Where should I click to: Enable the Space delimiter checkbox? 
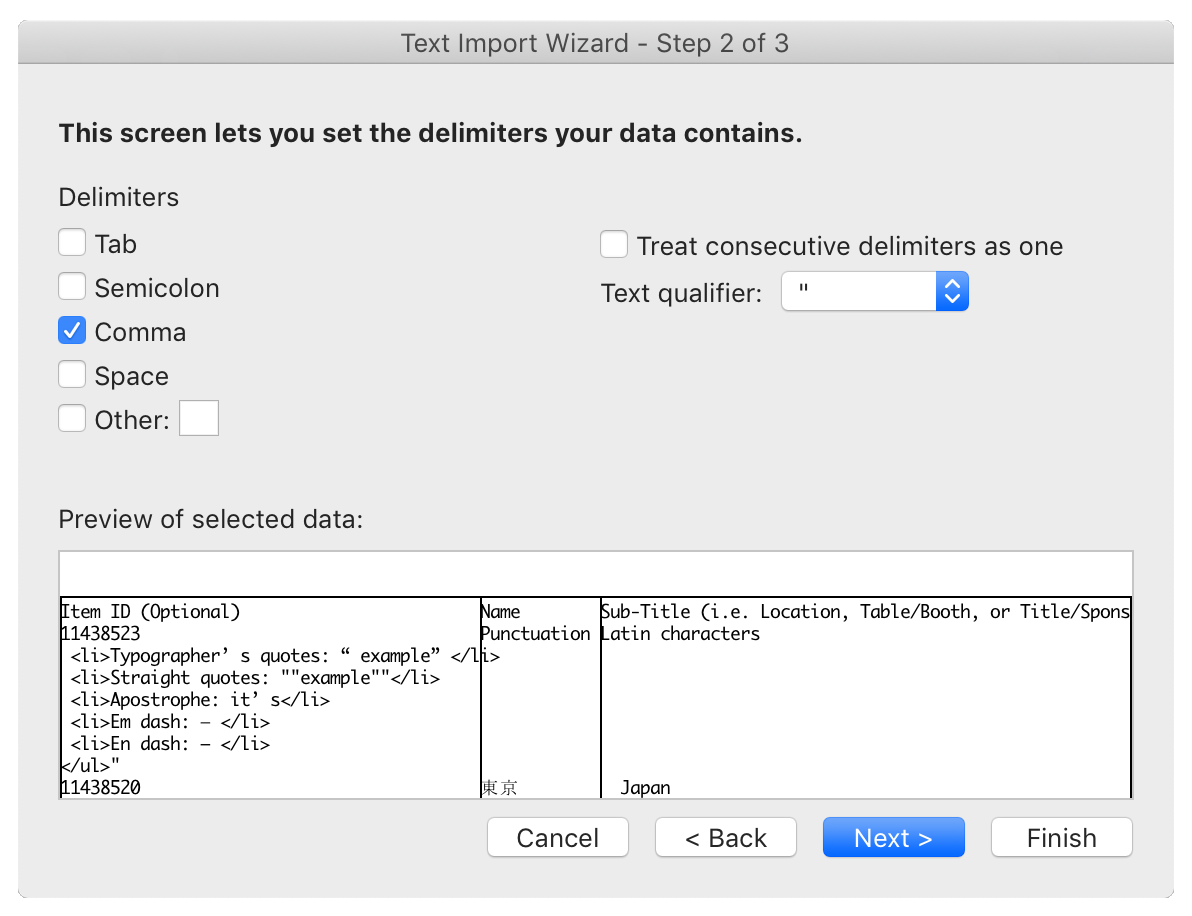[72, 375]
